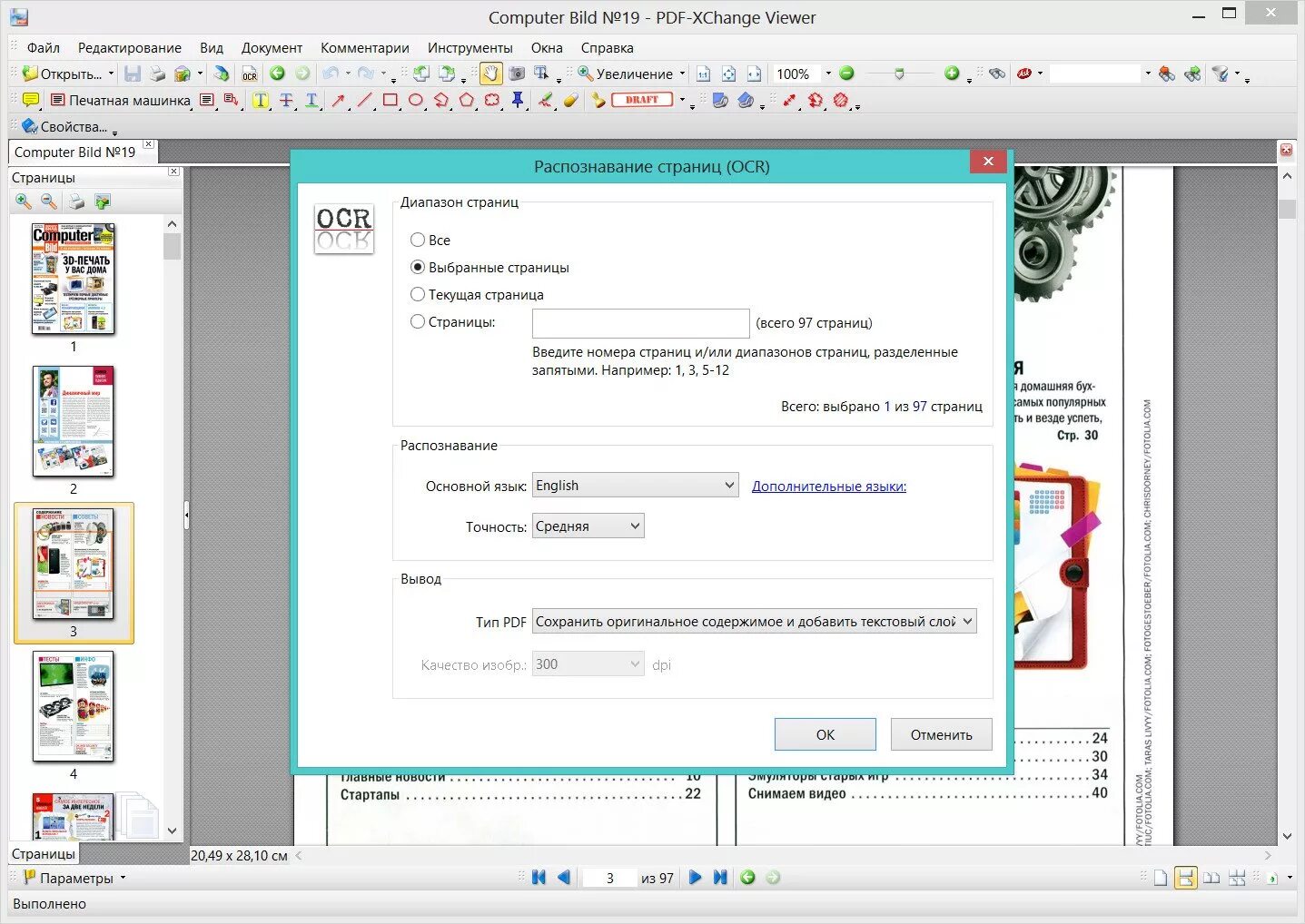Open the 'Инструменты' menu
Image resolution: width=1305 pixels, height=924 pixels.
coord(470,48)
